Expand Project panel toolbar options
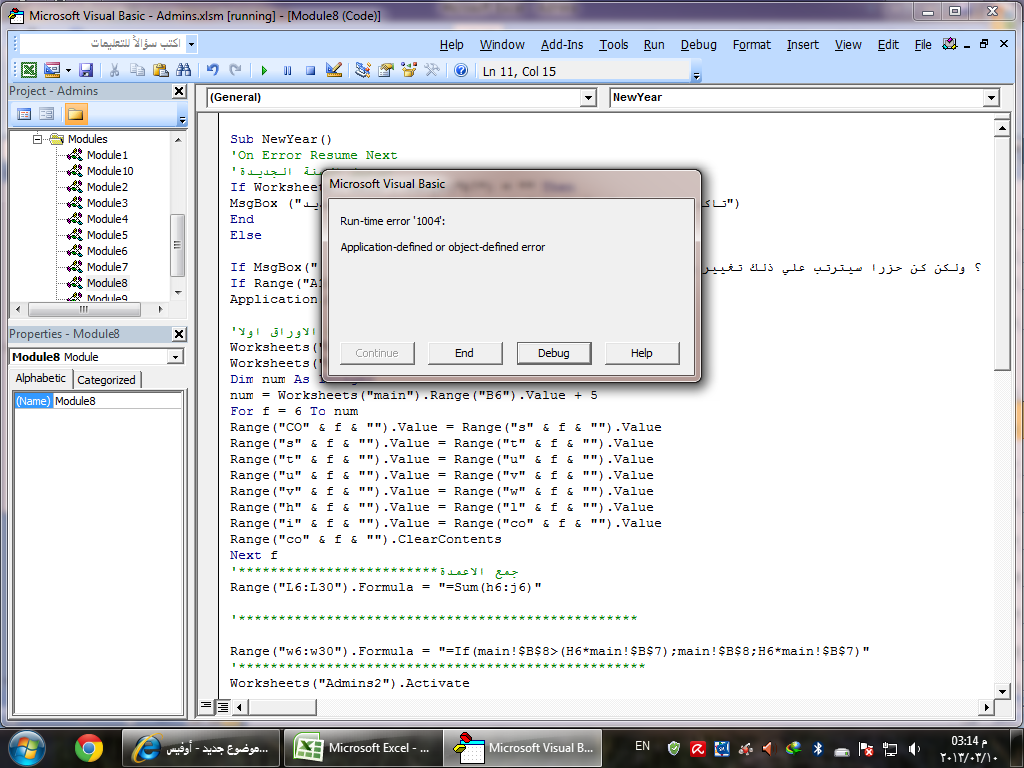 tap(182, 118)
